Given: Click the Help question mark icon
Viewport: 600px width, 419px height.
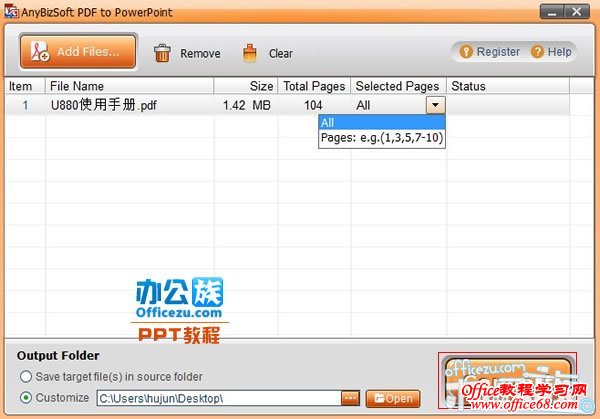Looking at the screenshot, I should [537, 52].
